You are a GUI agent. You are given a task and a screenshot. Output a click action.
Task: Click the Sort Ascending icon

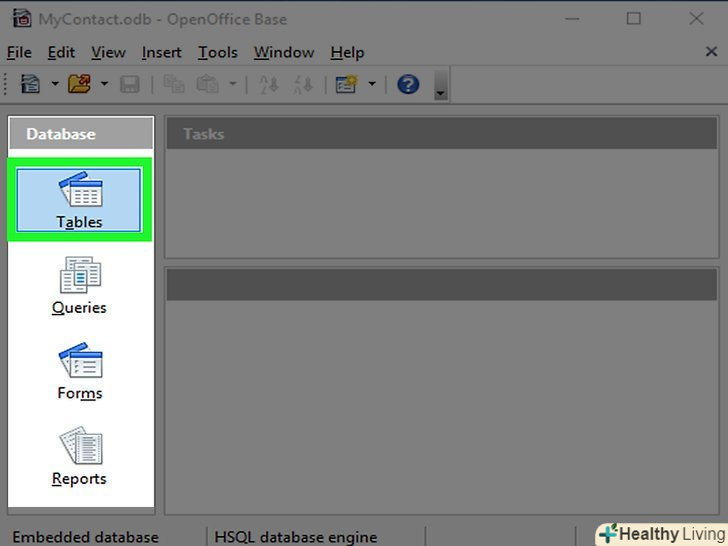point(269,84)
